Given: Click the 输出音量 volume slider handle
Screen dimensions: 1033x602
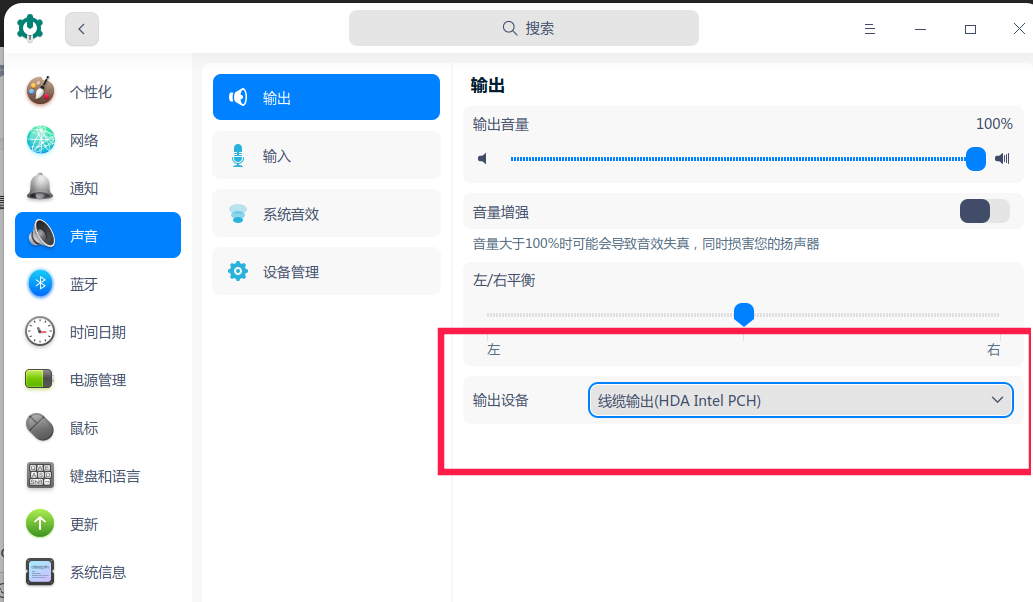Looking at the screenshot, I should pos(976,159).
